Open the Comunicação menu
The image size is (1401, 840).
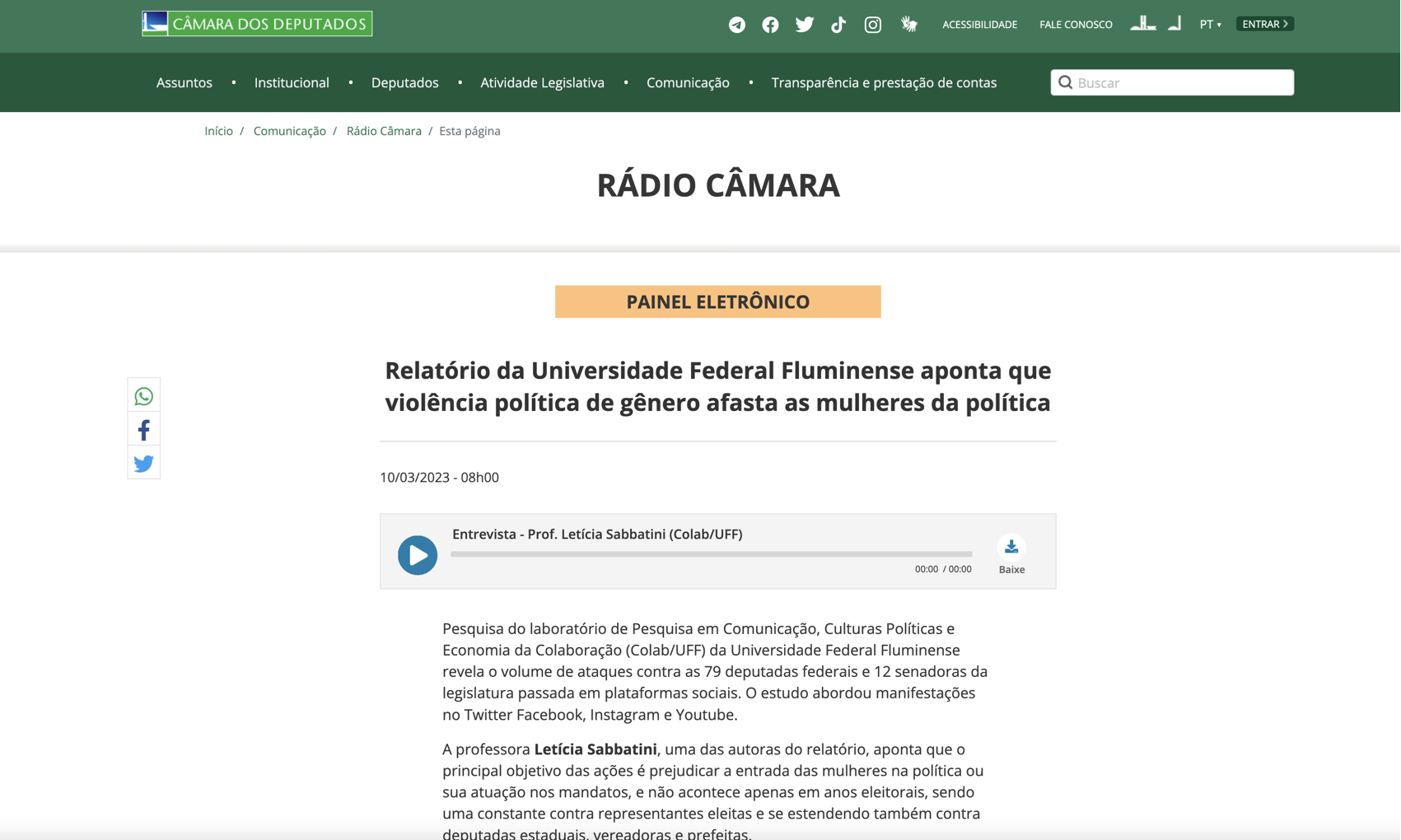688,82
